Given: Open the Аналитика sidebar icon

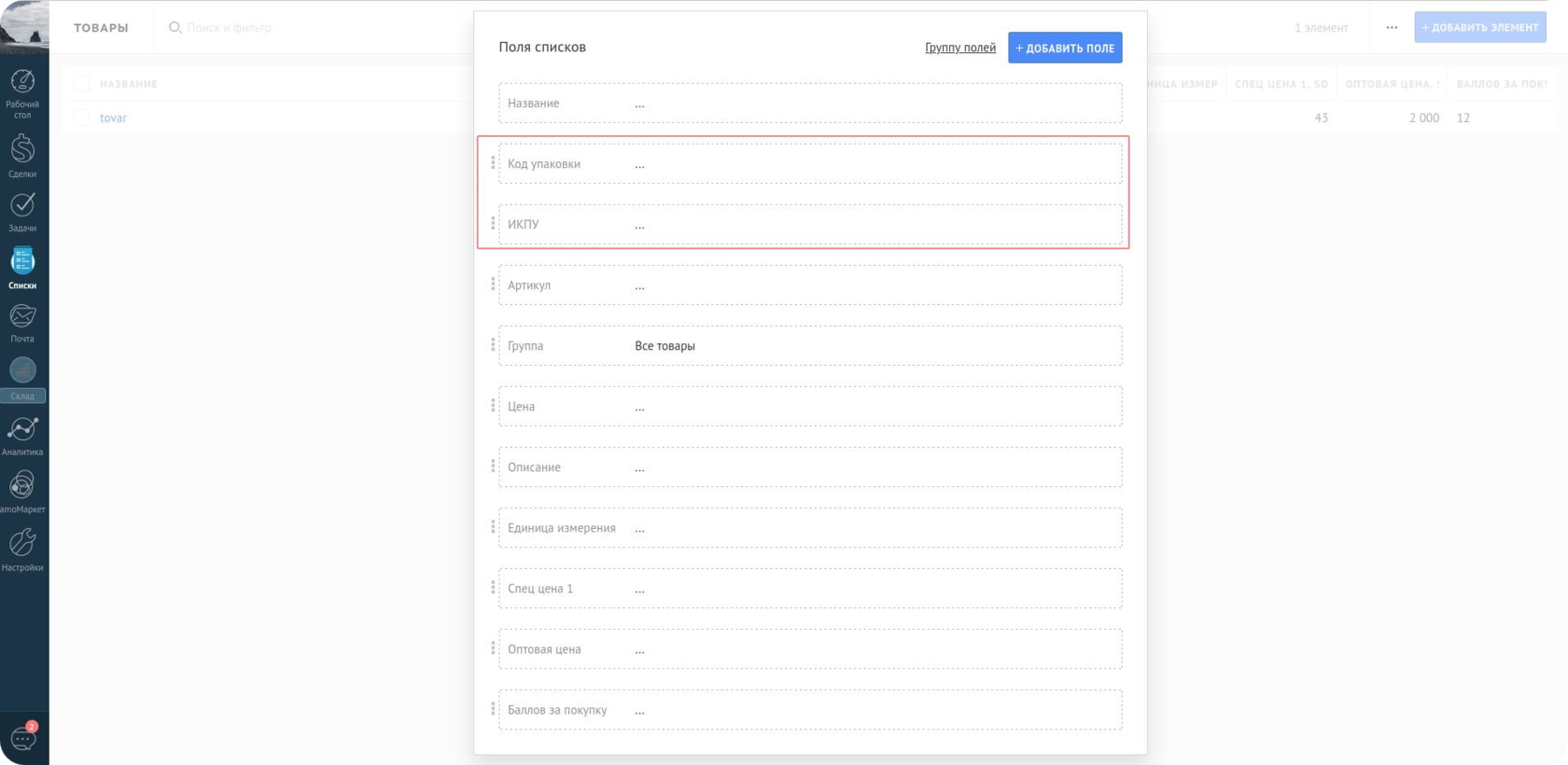Looking at the screenshot, I should 22,435.
